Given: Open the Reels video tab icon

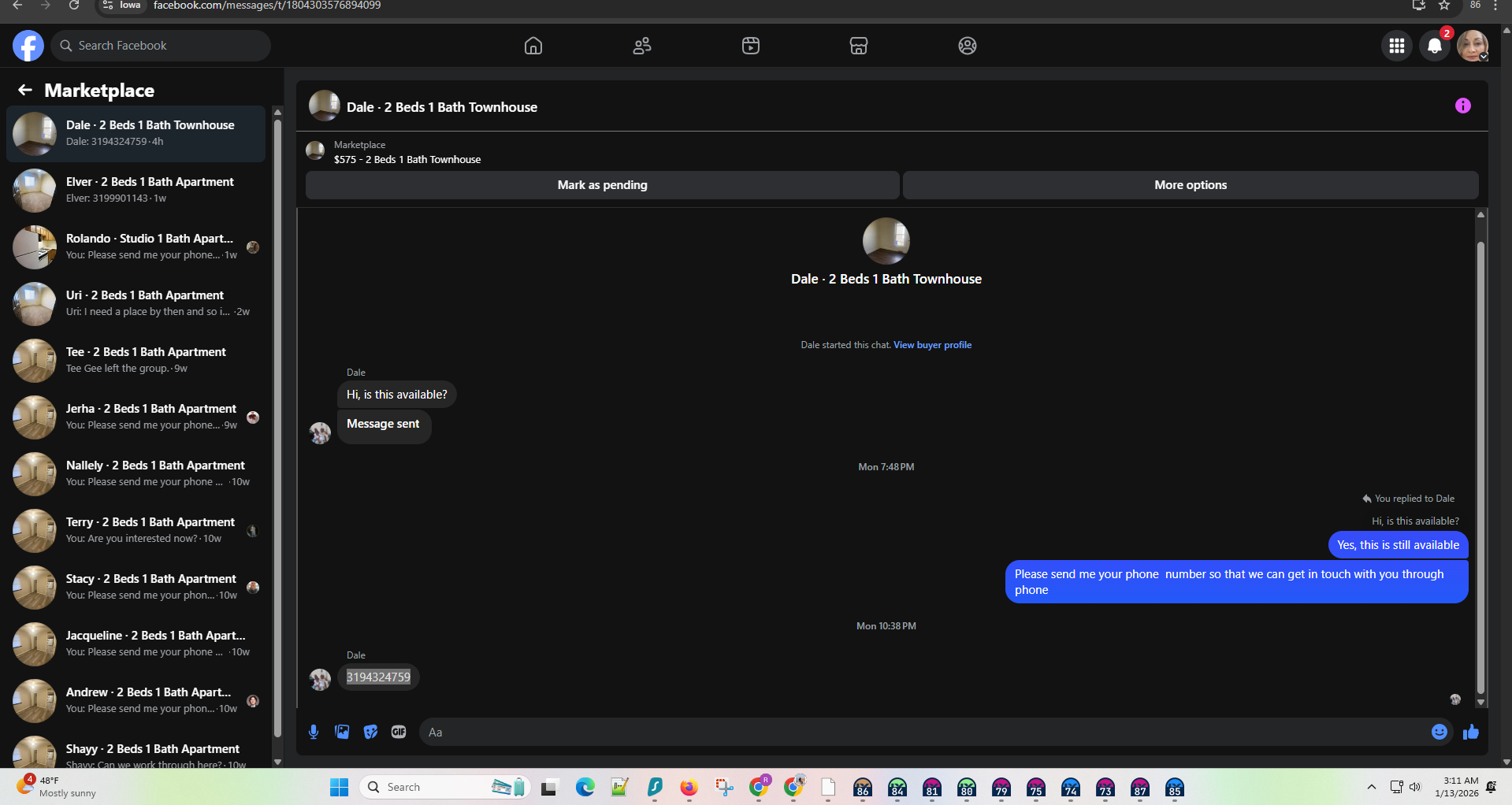Looking at the screenshot, I should 751,46.
